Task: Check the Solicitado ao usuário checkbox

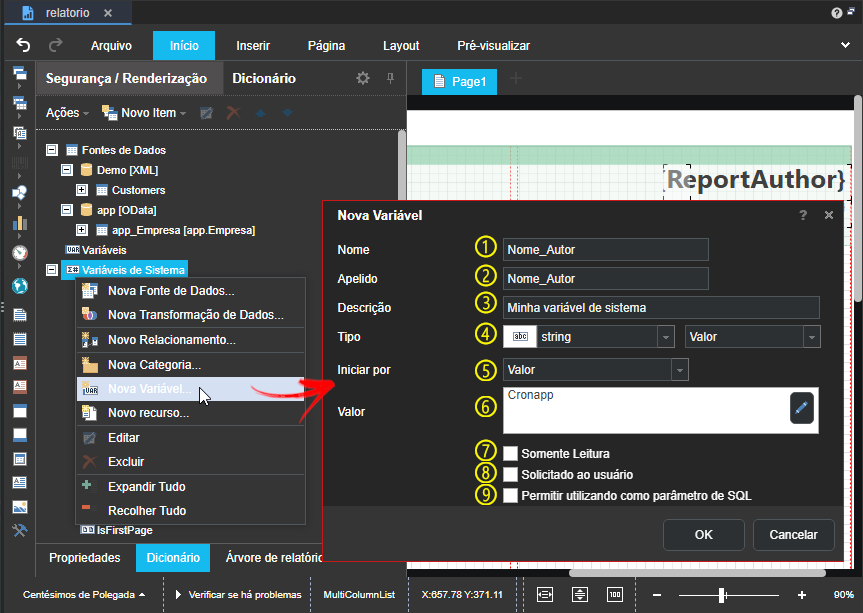Action: pos(510,474)
